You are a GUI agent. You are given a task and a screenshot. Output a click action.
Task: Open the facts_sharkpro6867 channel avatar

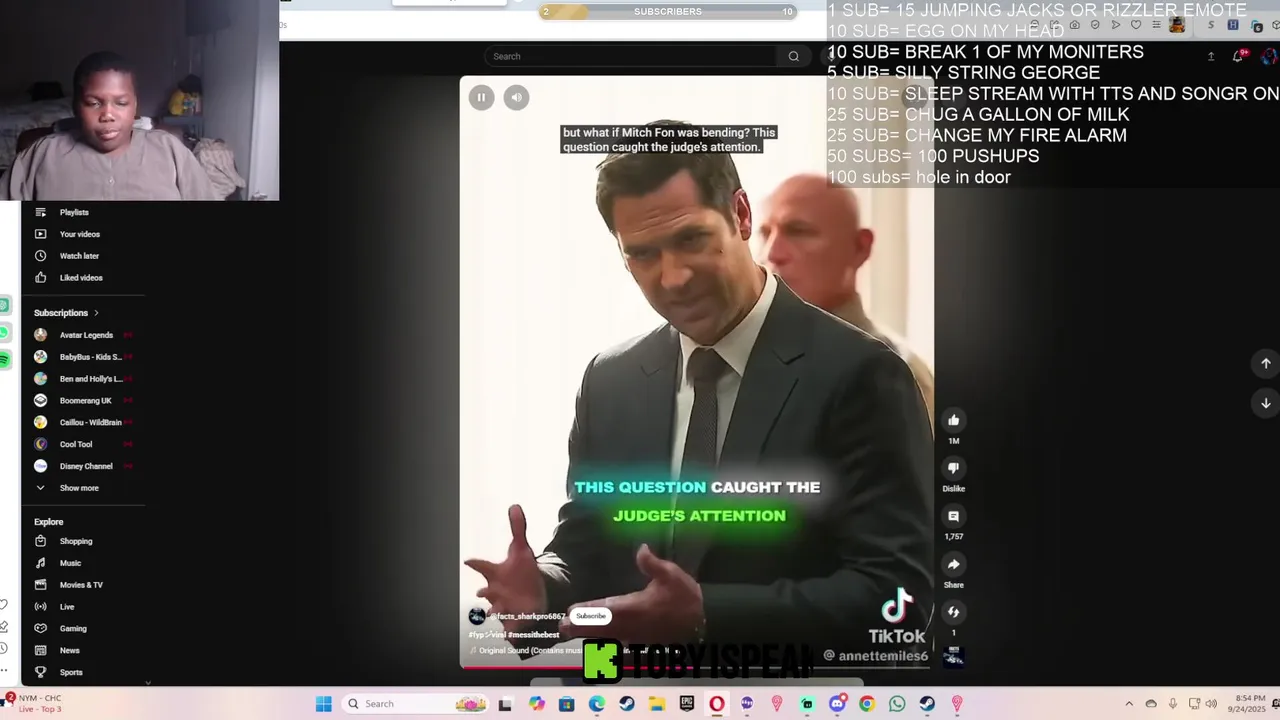[x=477, y=616]
